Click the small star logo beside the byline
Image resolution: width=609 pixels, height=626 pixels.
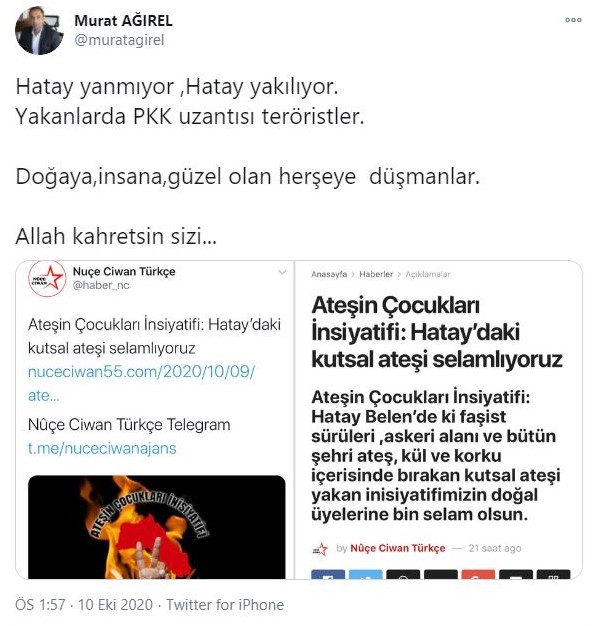319,549
